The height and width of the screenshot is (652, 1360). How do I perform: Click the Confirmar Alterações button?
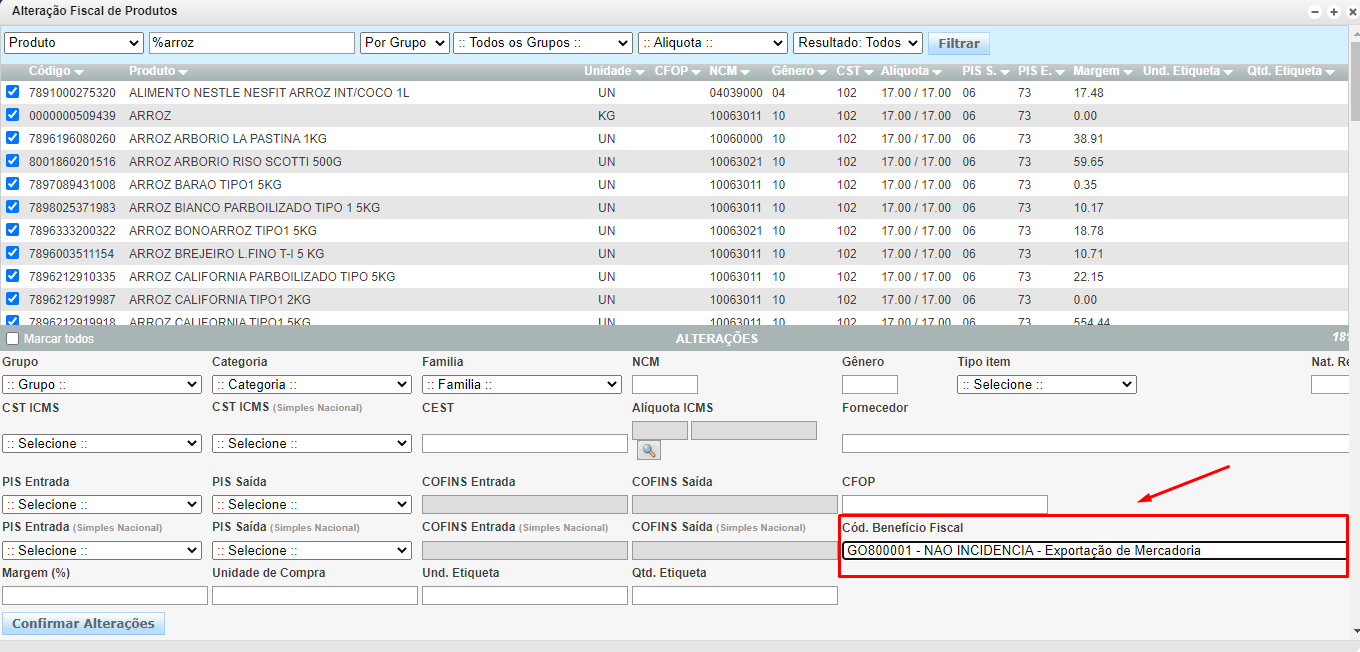[83, 624]
